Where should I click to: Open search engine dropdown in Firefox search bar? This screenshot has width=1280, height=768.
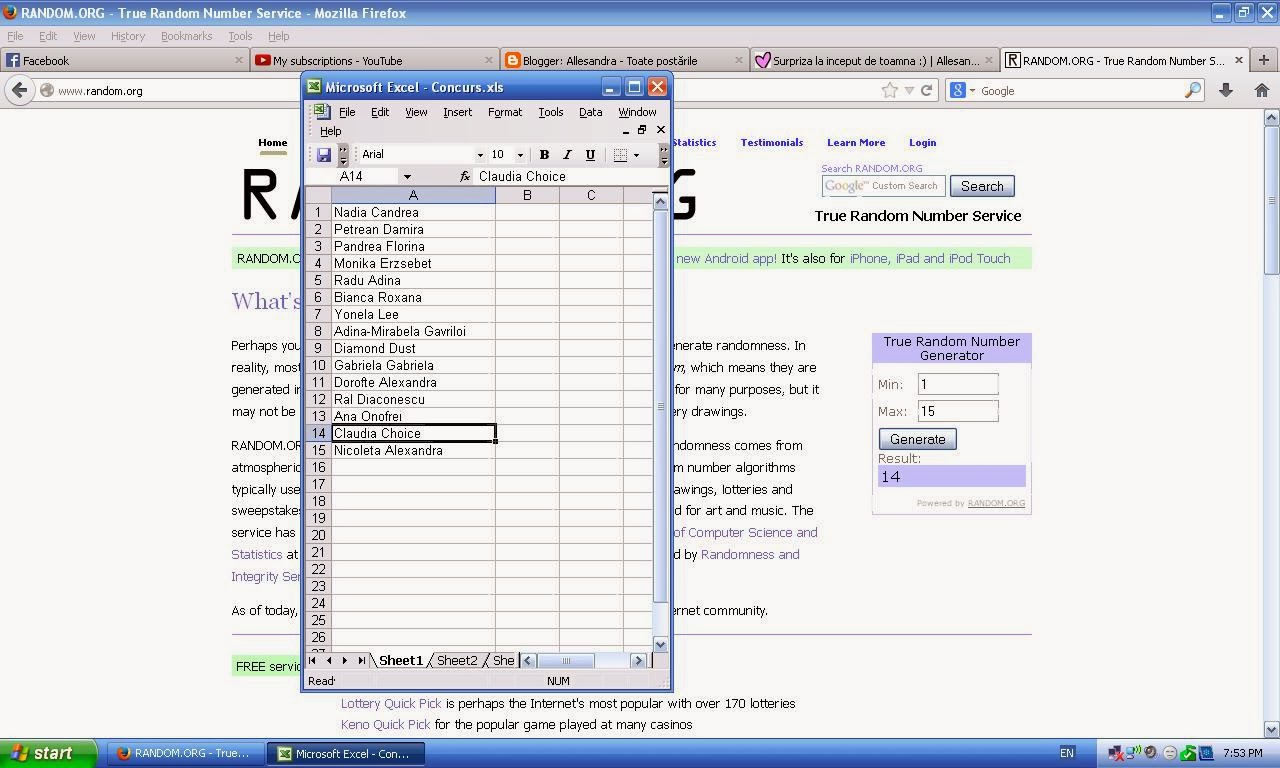[x=973, y=91]
